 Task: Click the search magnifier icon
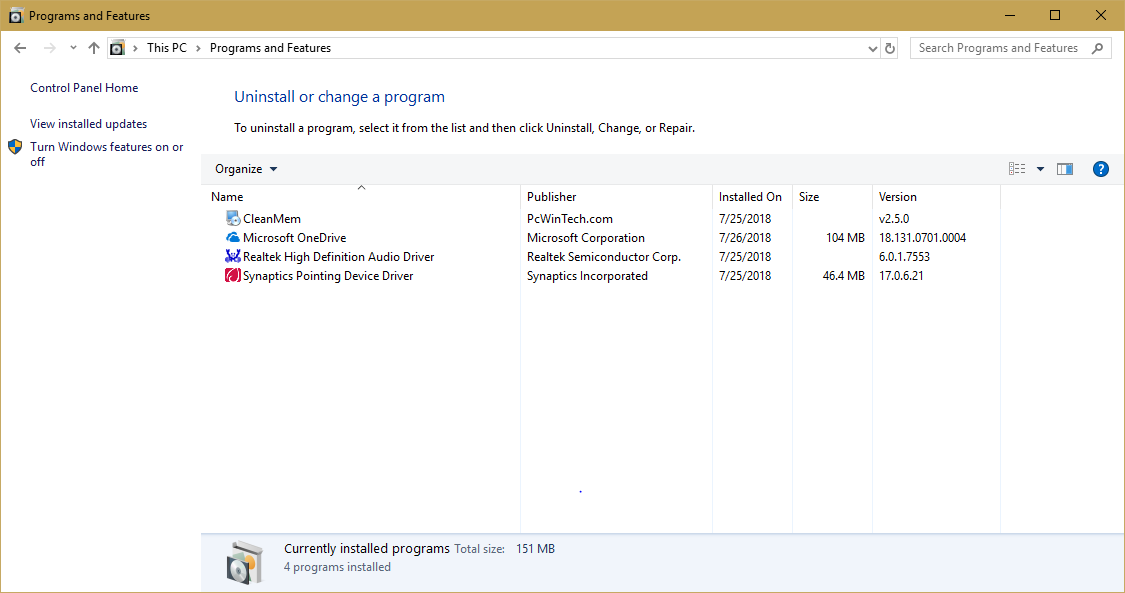pos(1097,48)
